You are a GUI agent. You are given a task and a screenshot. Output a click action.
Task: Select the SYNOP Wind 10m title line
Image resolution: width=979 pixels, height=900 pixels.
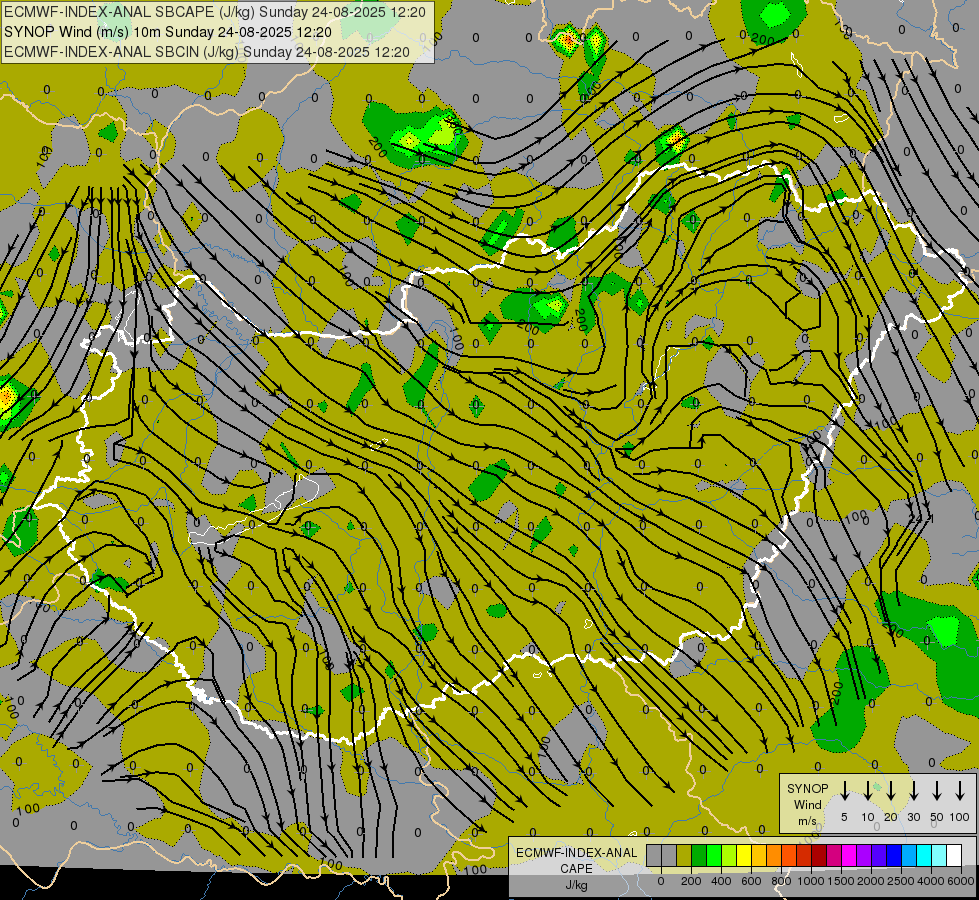pyautogui.click(x=168, y=32)
